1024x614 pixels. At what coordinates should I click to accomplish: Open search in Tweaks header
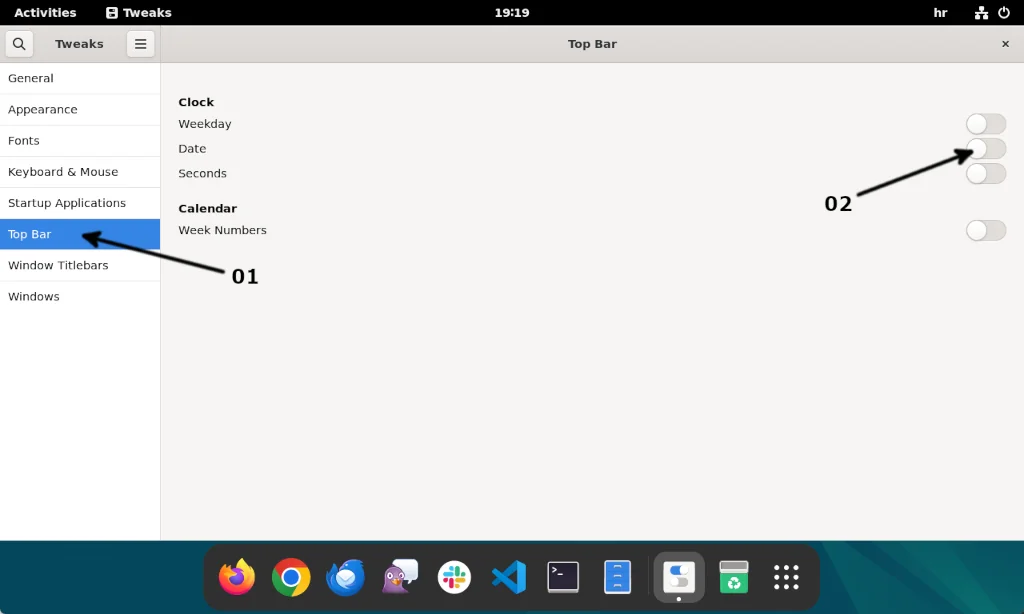pos(18,44)
